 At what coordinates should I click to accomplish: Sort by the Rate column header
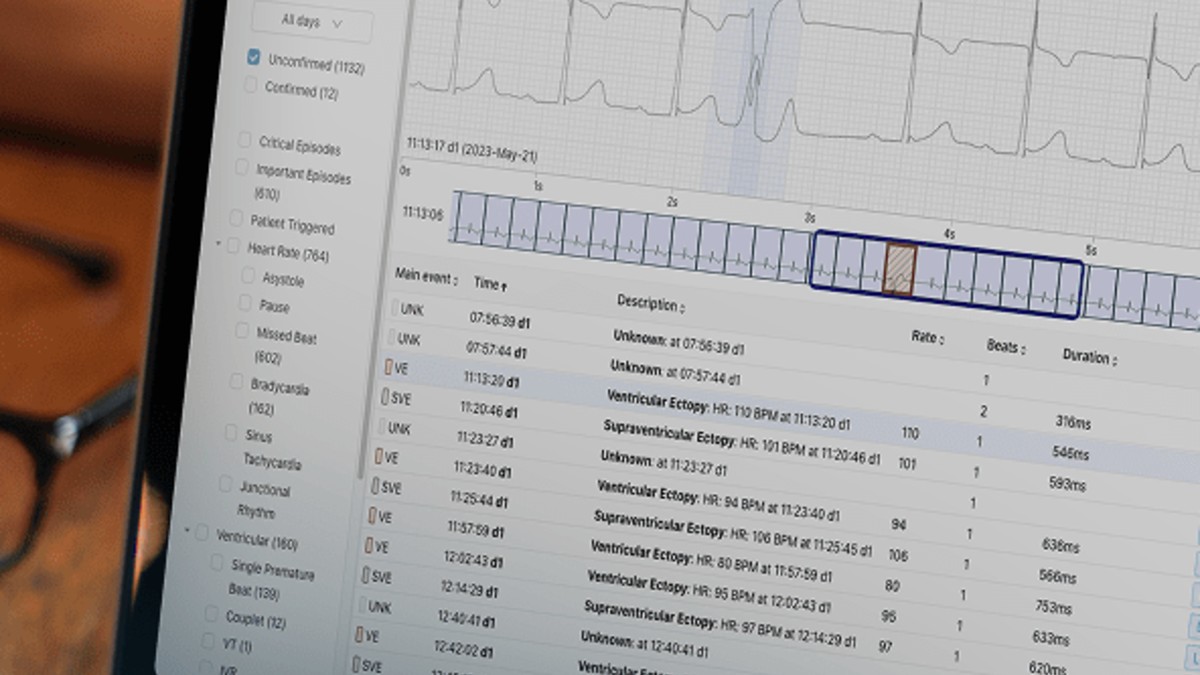(927, 338)
